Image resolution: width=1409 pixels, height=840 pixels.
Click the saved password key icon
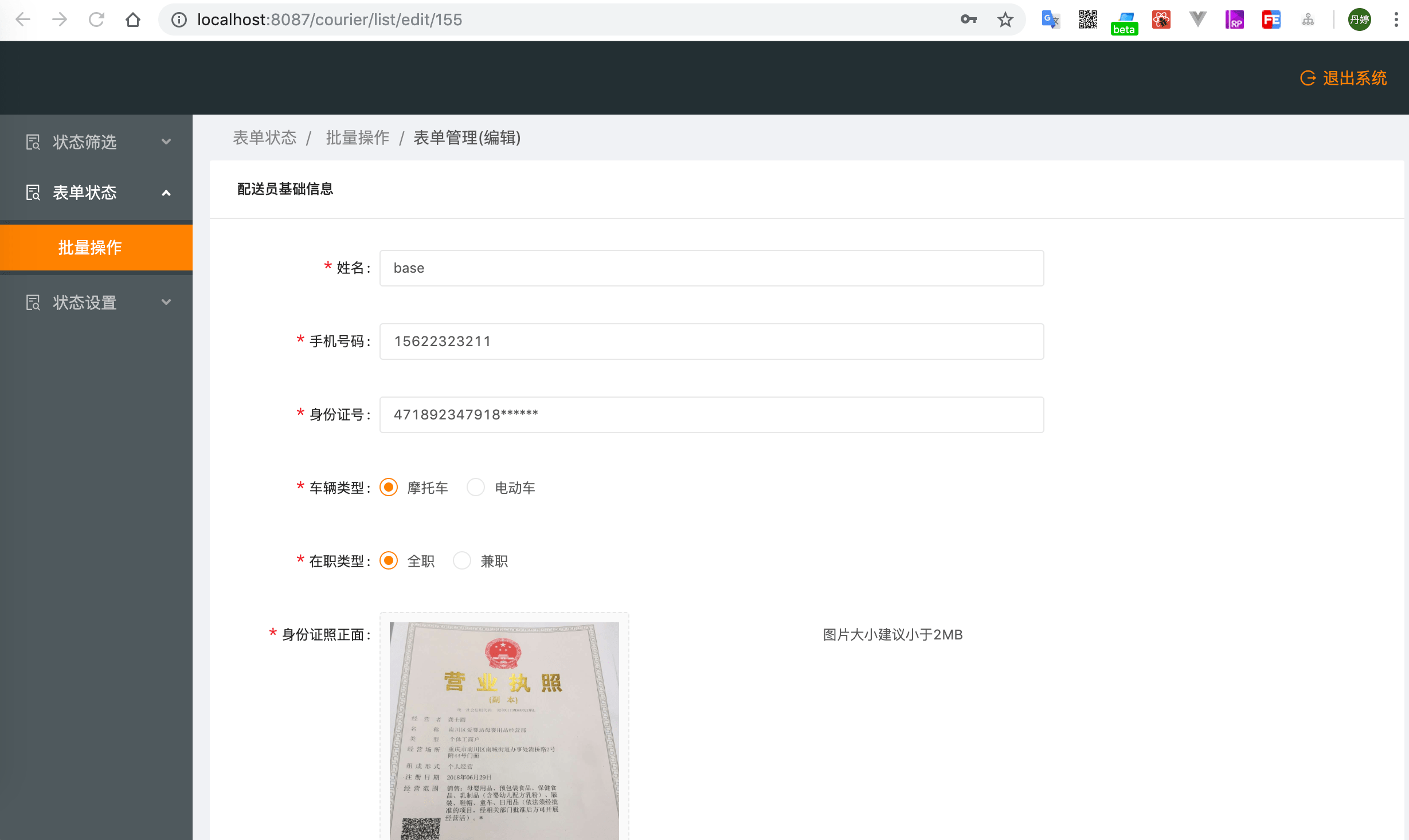(968, 19)
